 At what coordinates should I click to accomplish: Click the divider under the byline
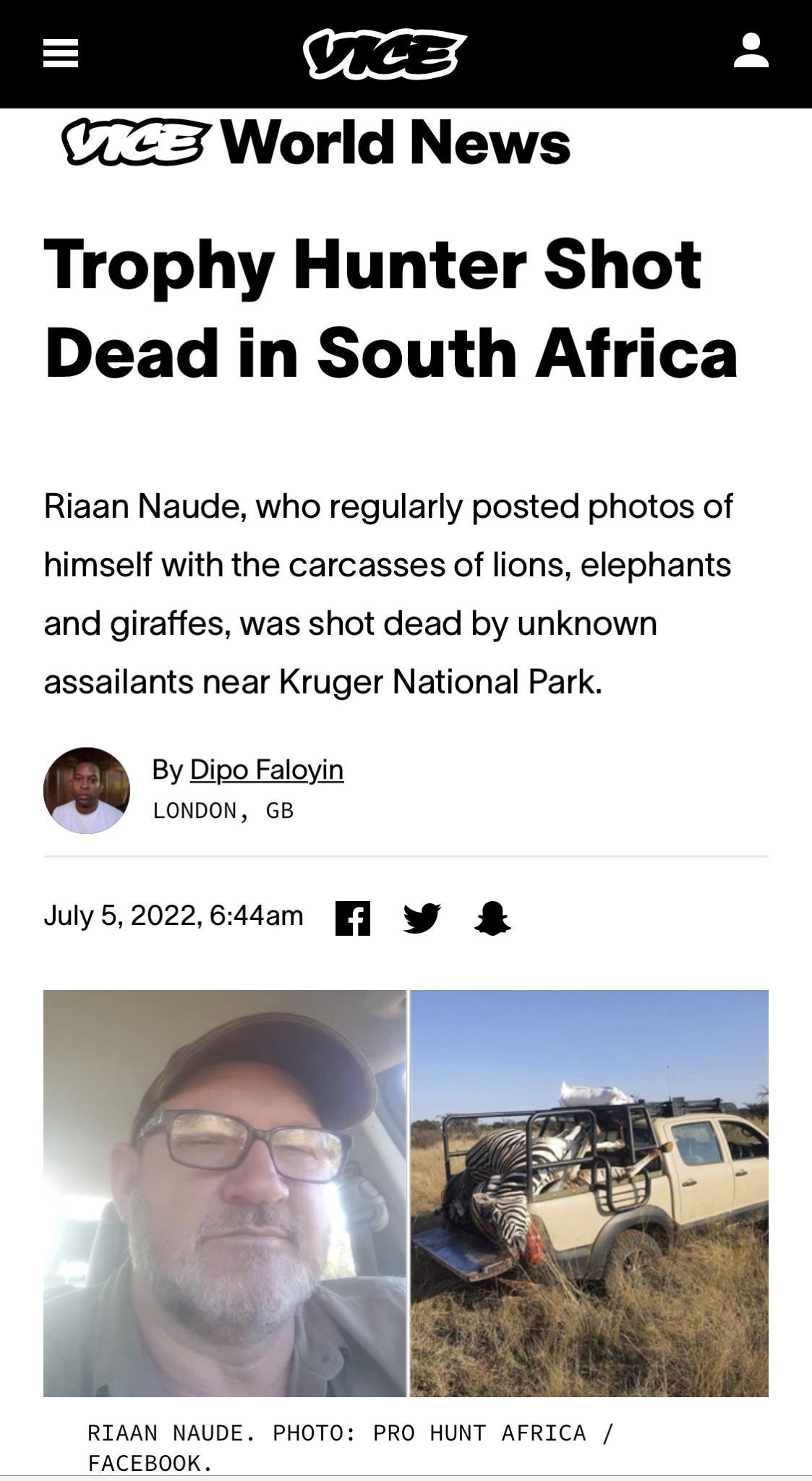click(x=405, y=857)
